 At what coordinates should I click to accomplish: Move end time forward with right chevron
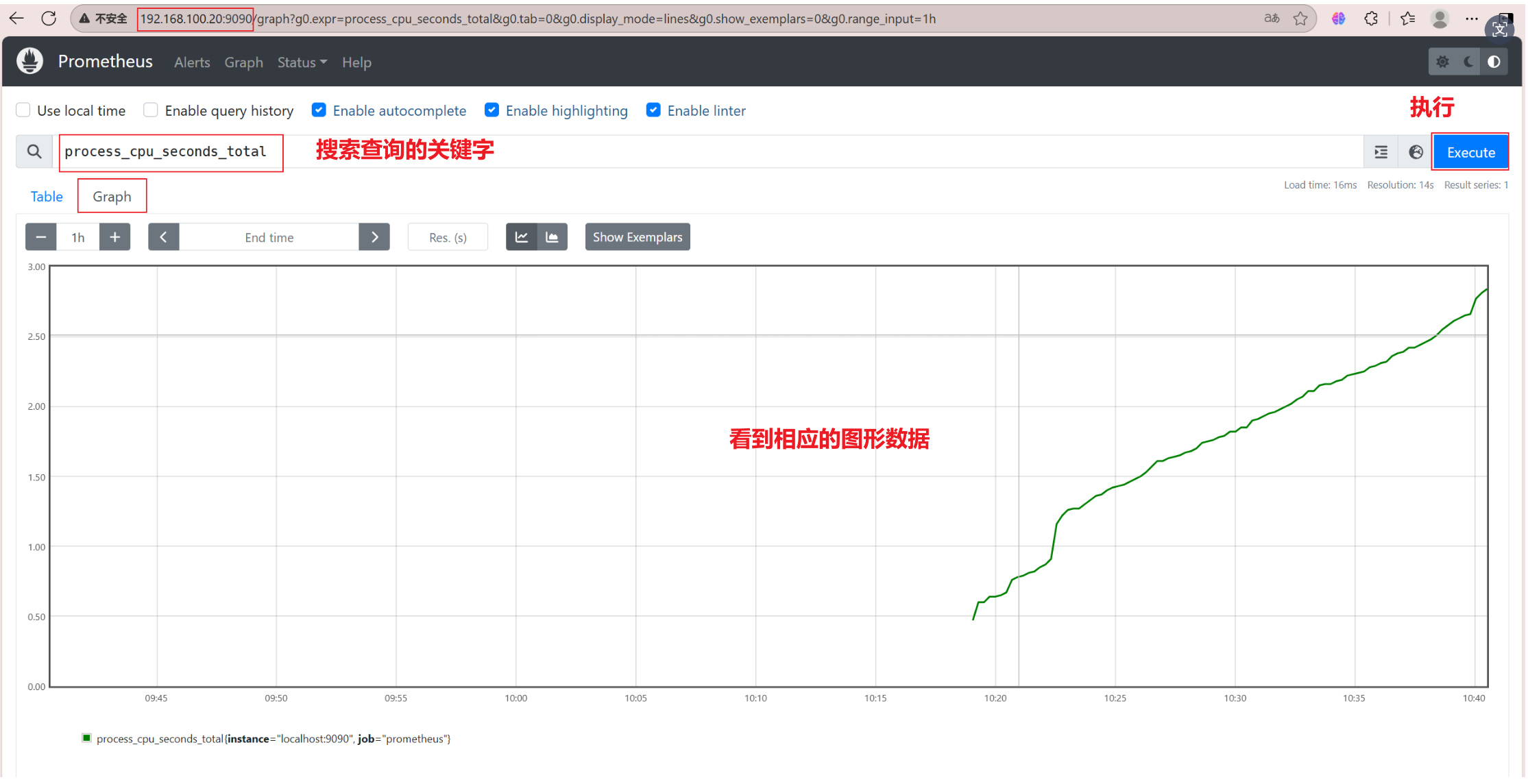point(374,237)
